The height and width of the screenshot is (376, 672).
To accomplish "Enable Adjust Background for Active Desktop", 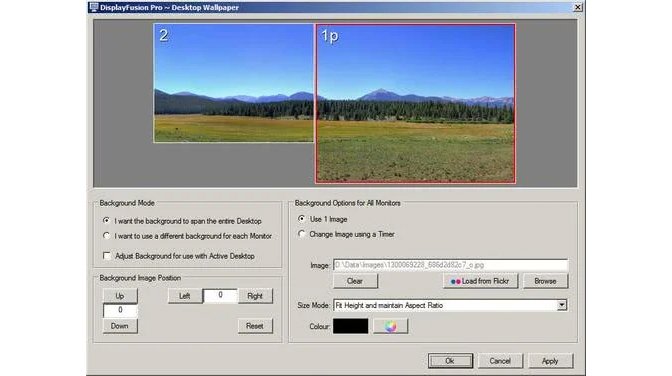I will pyautogui.click(x=179, y=256).
